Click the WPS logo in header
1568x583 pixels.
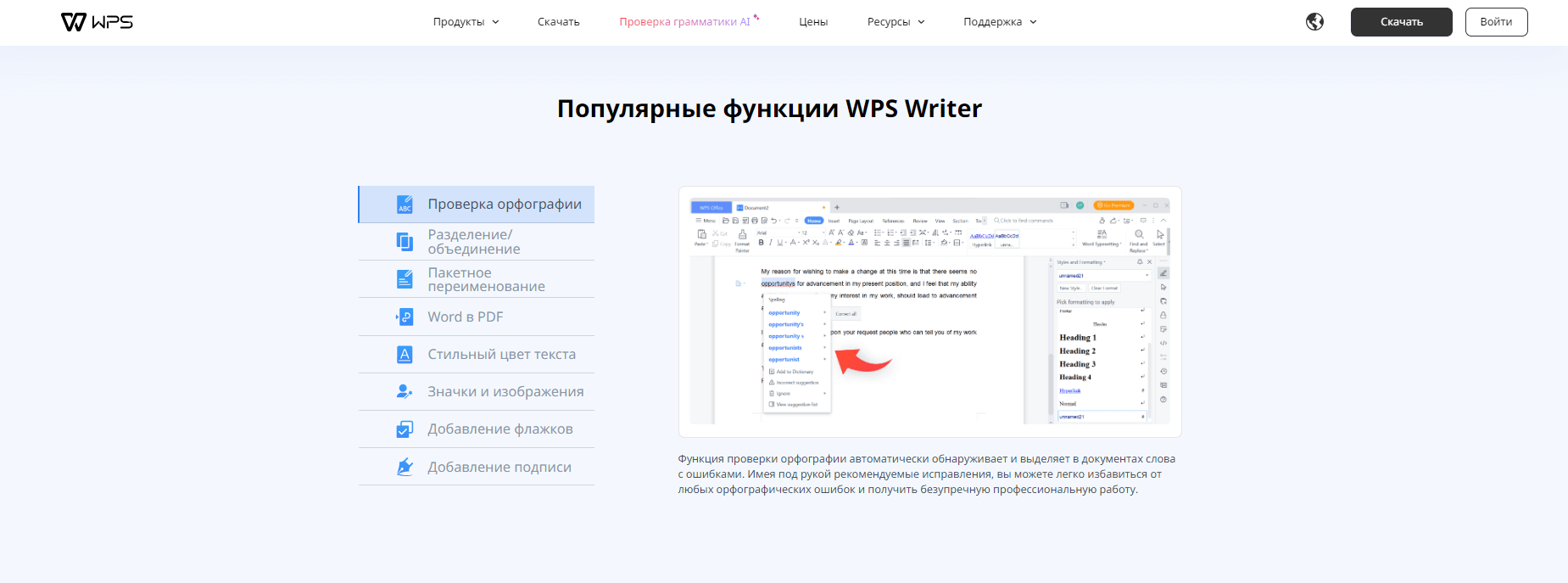(97, 22)
